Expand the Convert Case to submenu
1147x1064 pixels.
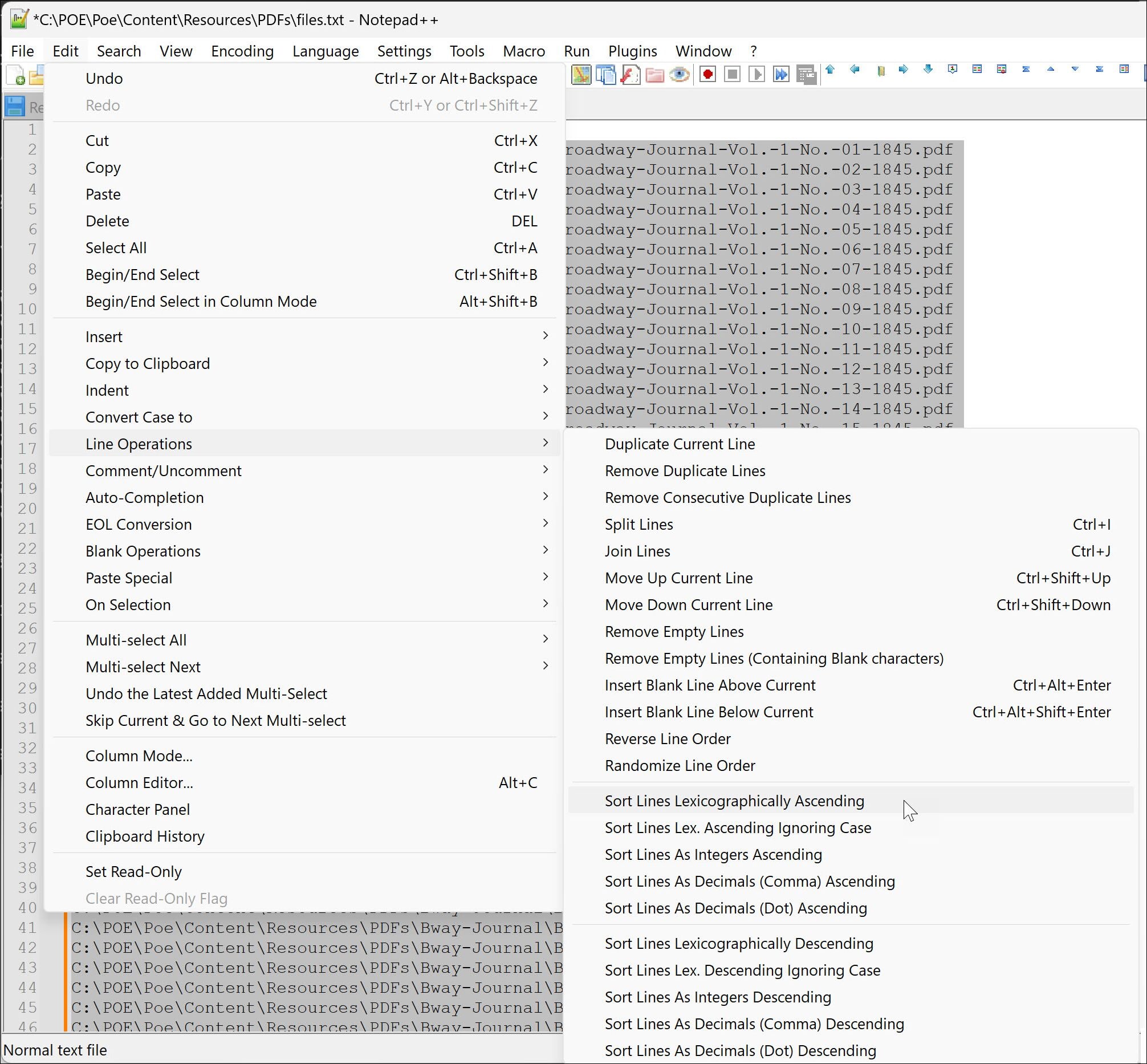[x=139, y=417]
